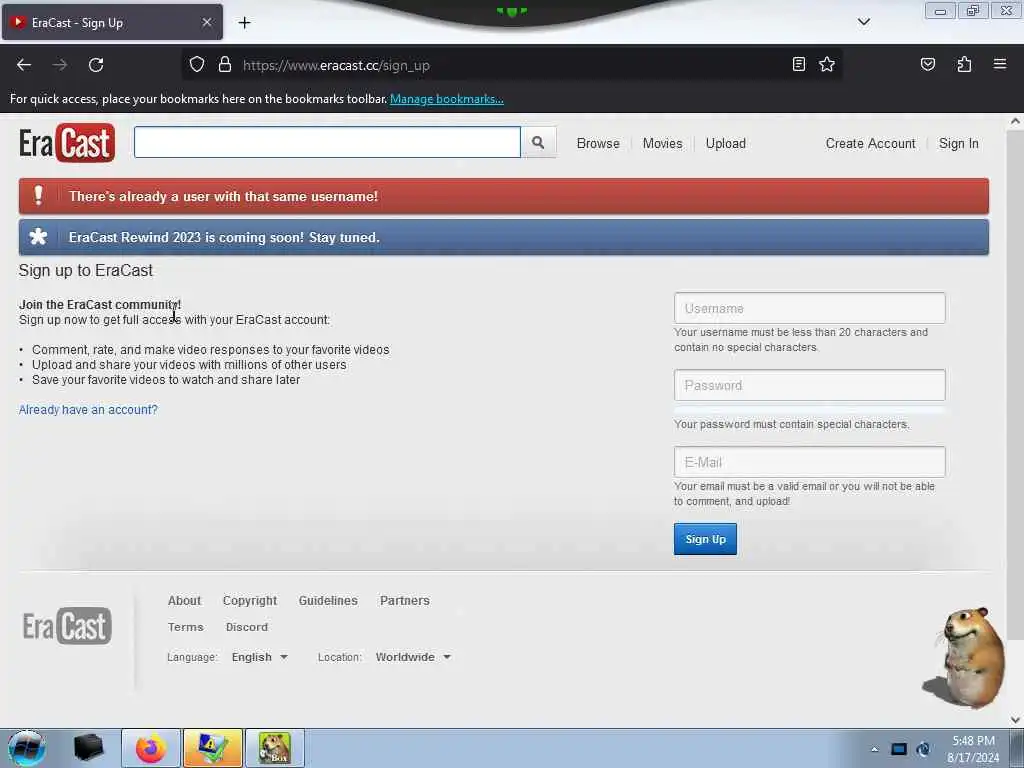This screenshot has width=1024, height=768.
Task: Click Sign In in the header
Action: coord(959,144)
